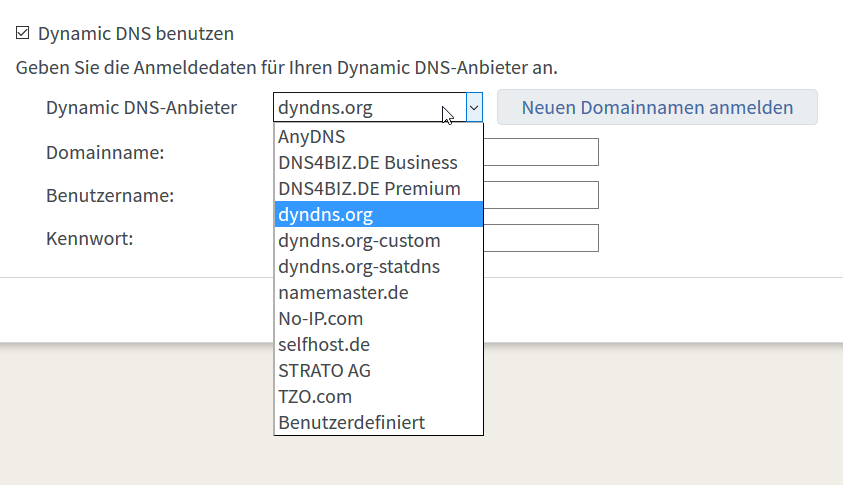
Task: Select the highlighted dyndns.org list entry
Action: pyautogui.click(x=378, y=214)
